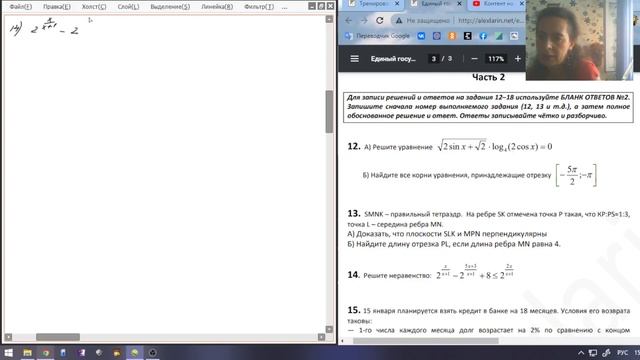Open the Windows Start menu

pyautogui.click(x=8, y=353)
